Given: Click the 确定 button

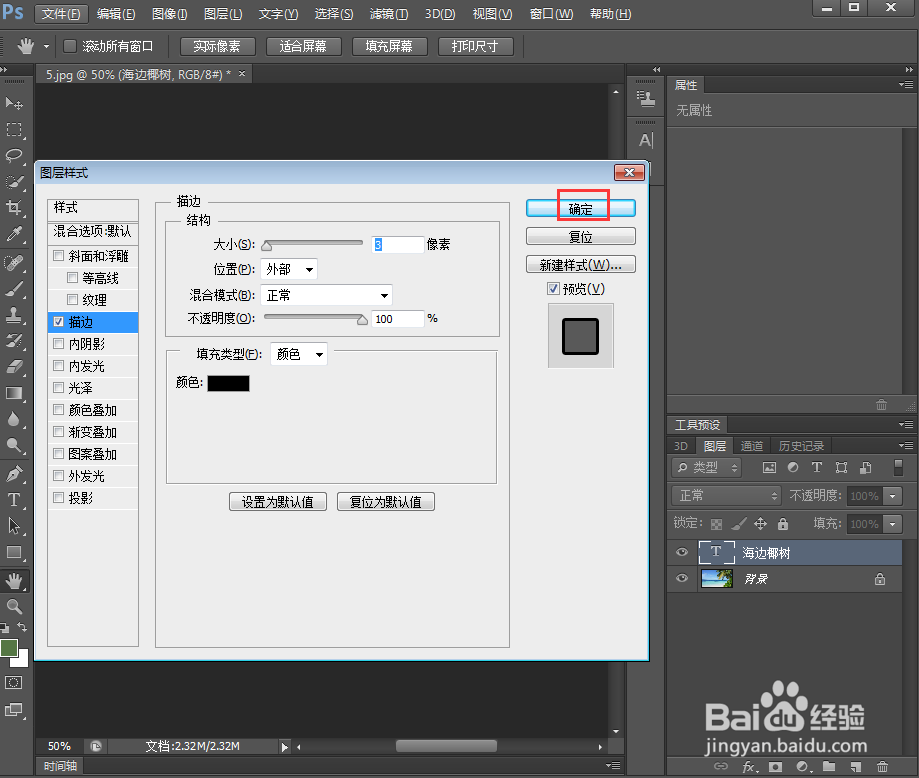Looking at the screenshot, I should click(x=580, y=206).
